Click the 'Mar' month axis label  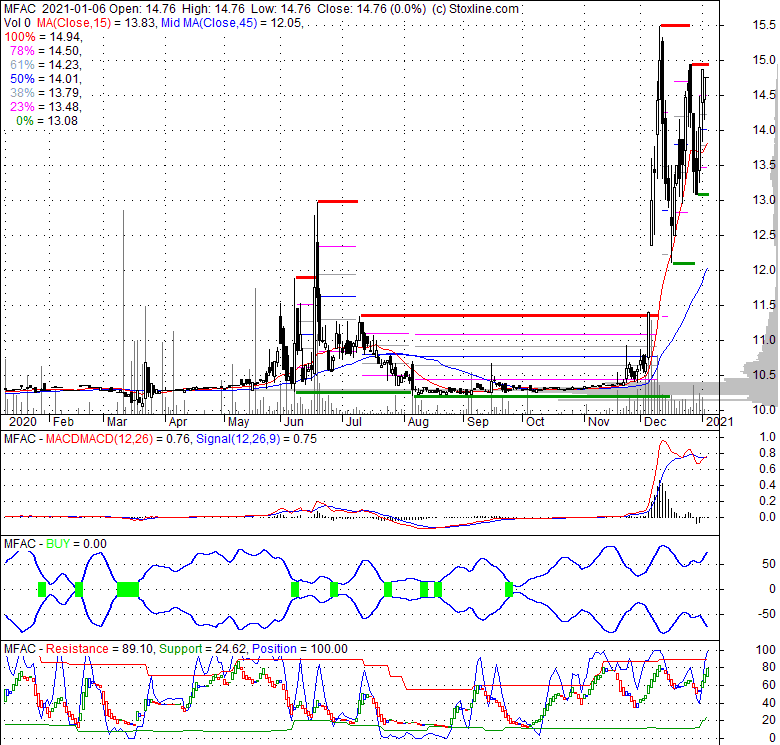click(117, 422)
